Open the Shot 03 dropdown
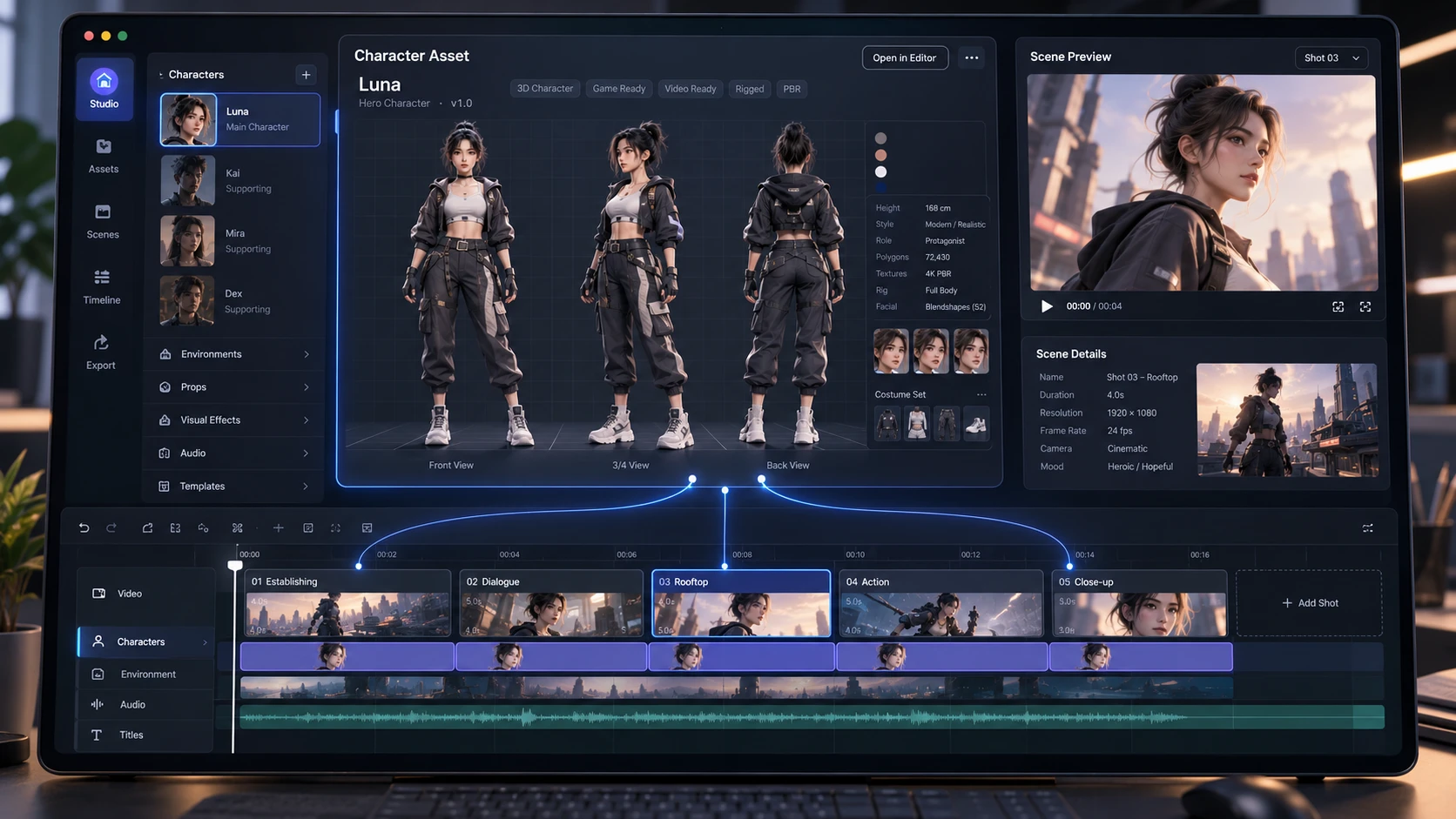The height and width of the screenshot is (819, 1456). pyautogui.click(x=1331, y=58)
